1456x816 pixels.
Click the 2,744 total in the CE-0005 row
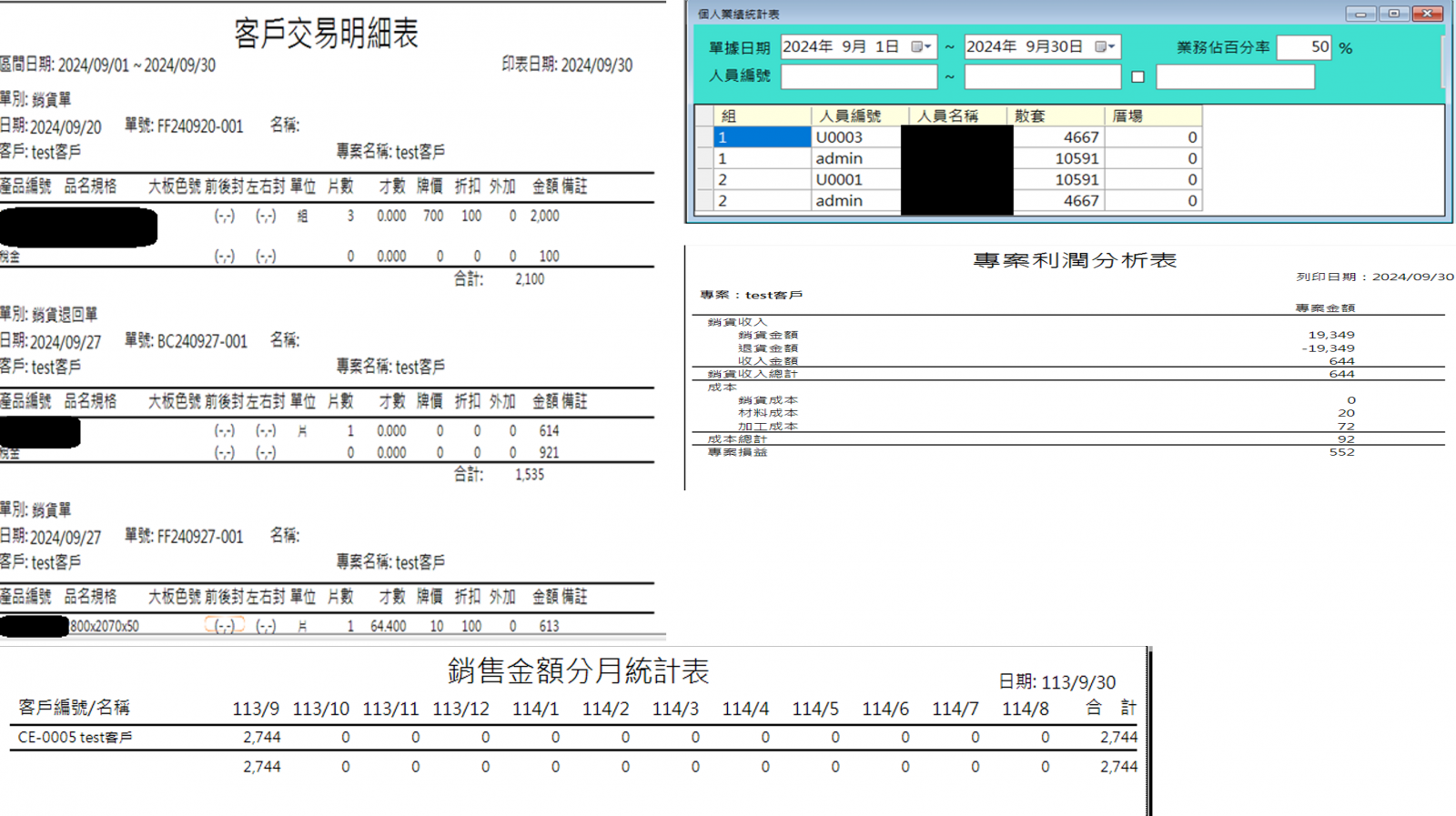[1118, 738]
